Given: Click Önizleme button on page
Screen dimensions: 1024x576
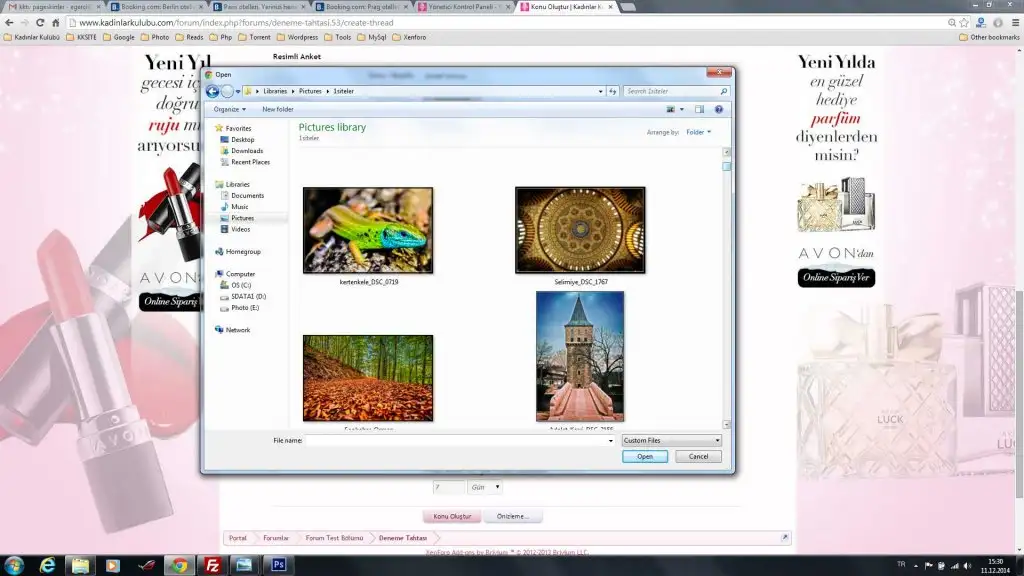Looking at the screenshot, I should click(513, 516).
